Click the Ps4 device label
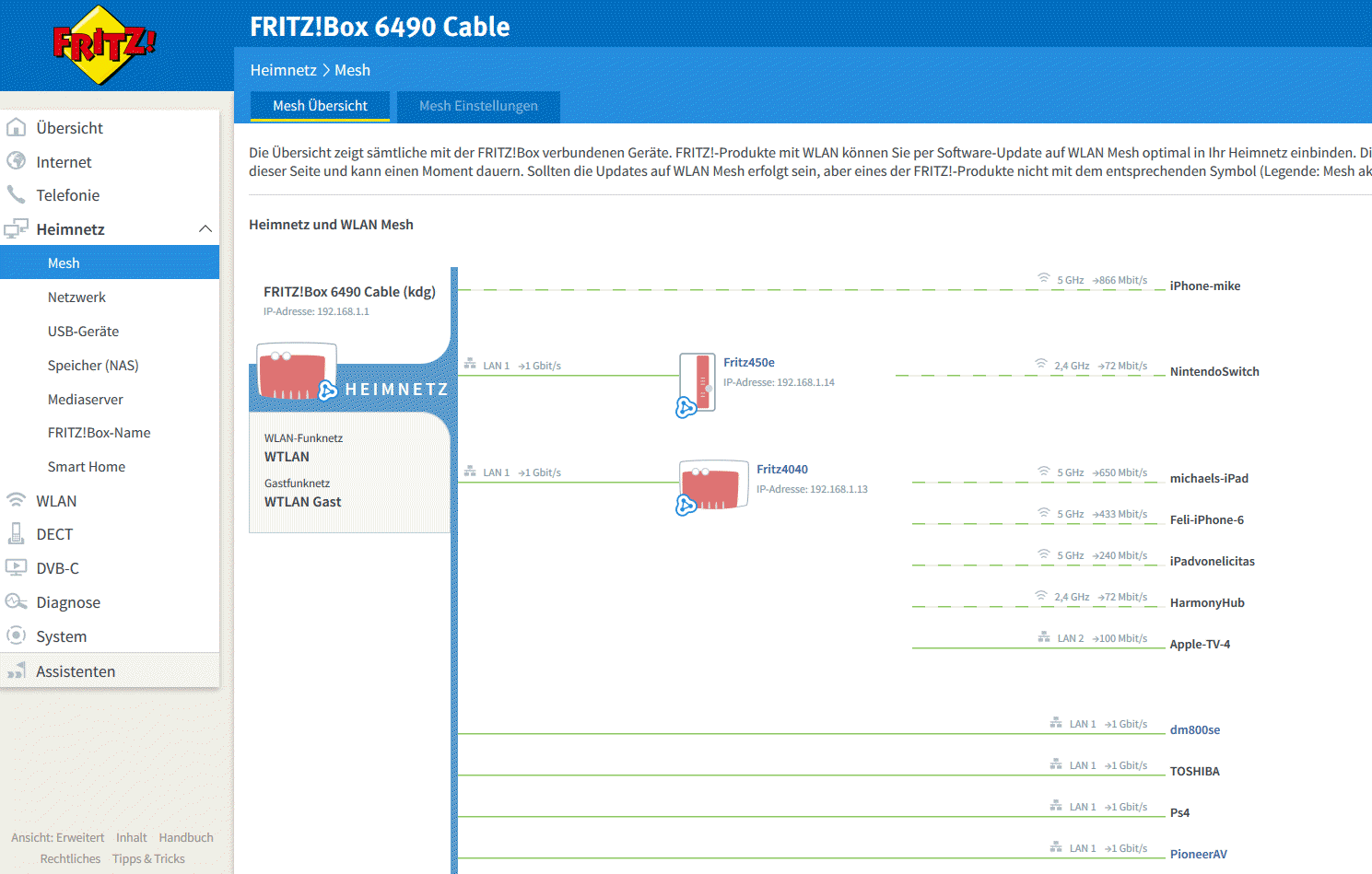The image size is (1372, 874). coord(1179,812)
